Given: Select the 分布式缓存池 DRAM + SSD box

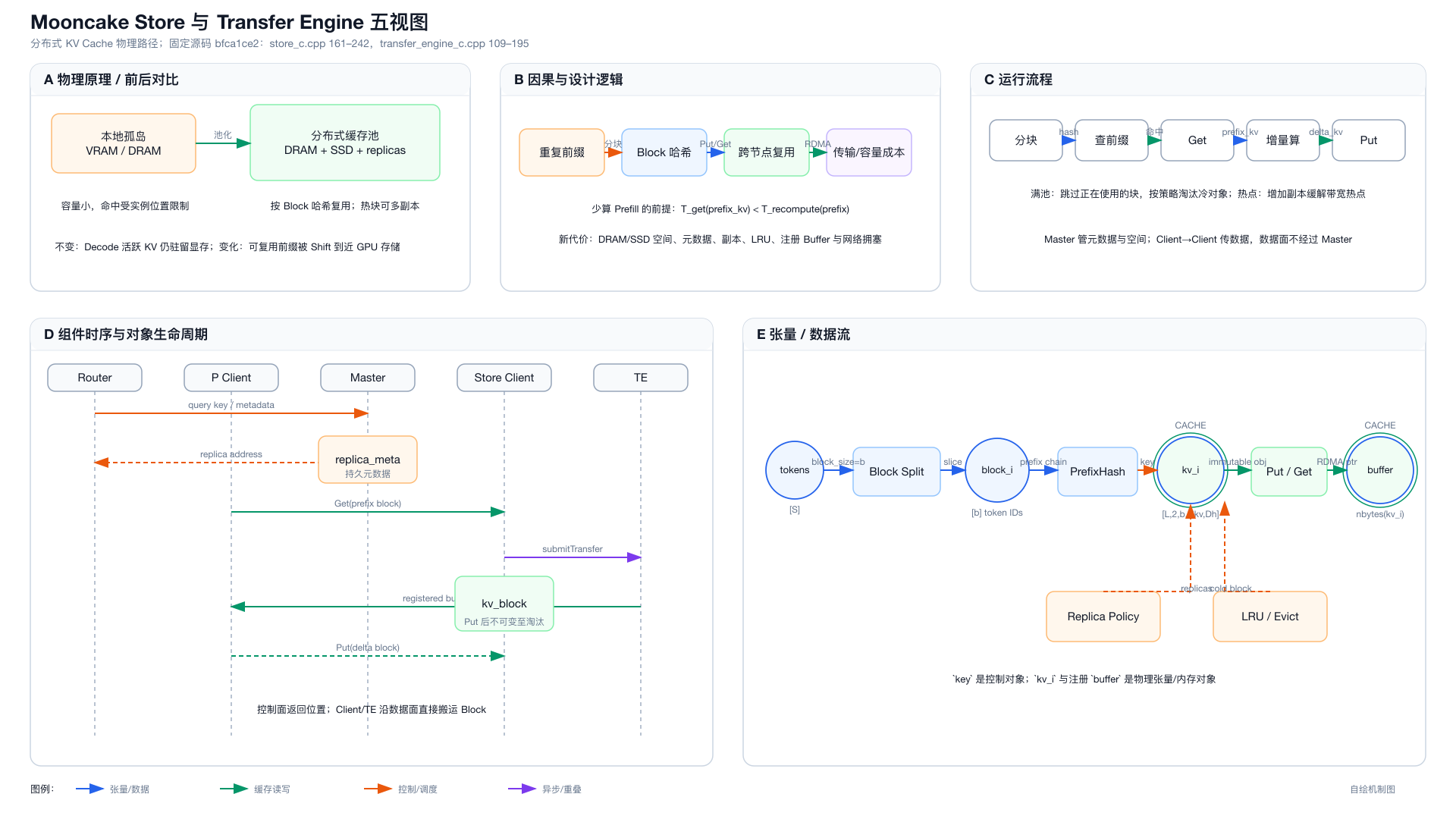Looking at the screenshot, I should click(345, 143).
